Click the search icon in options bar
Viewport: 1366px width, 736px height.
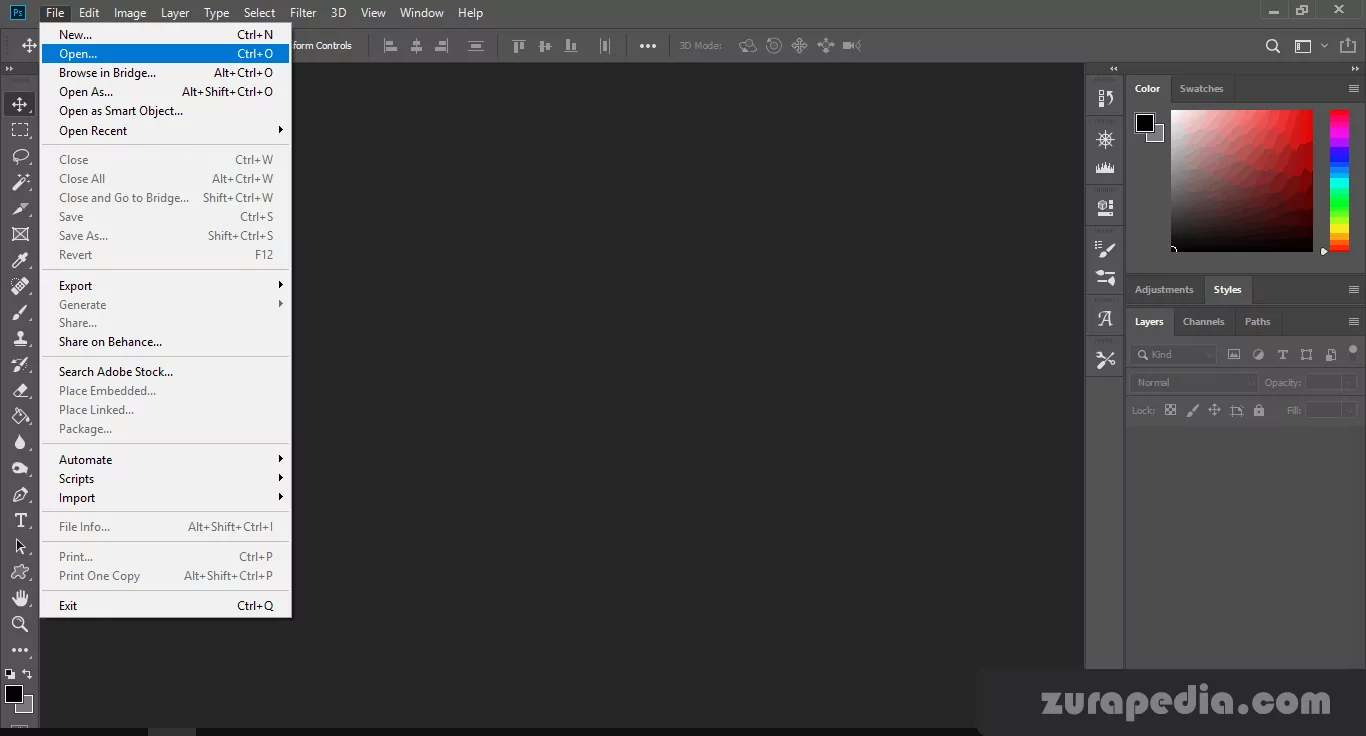(x=1272, y=46)
